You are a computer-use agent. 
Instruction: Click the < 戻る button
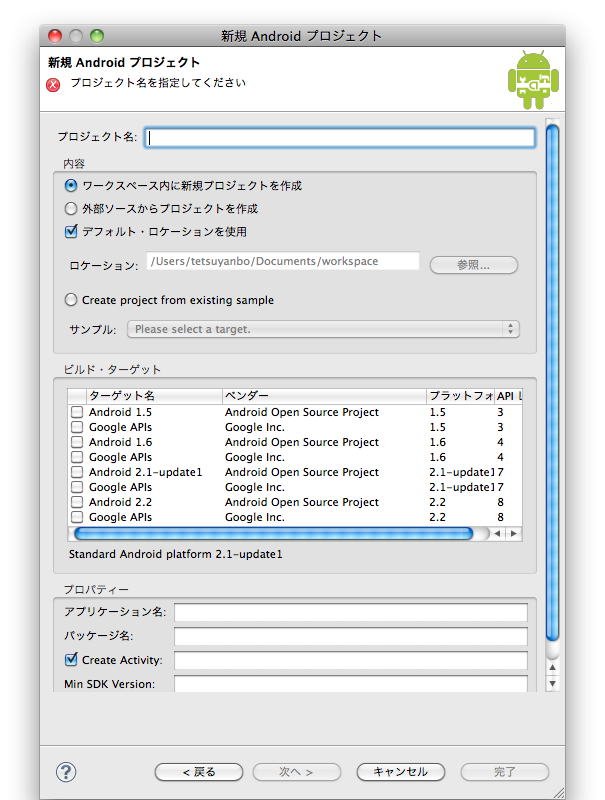click(199, 772)
